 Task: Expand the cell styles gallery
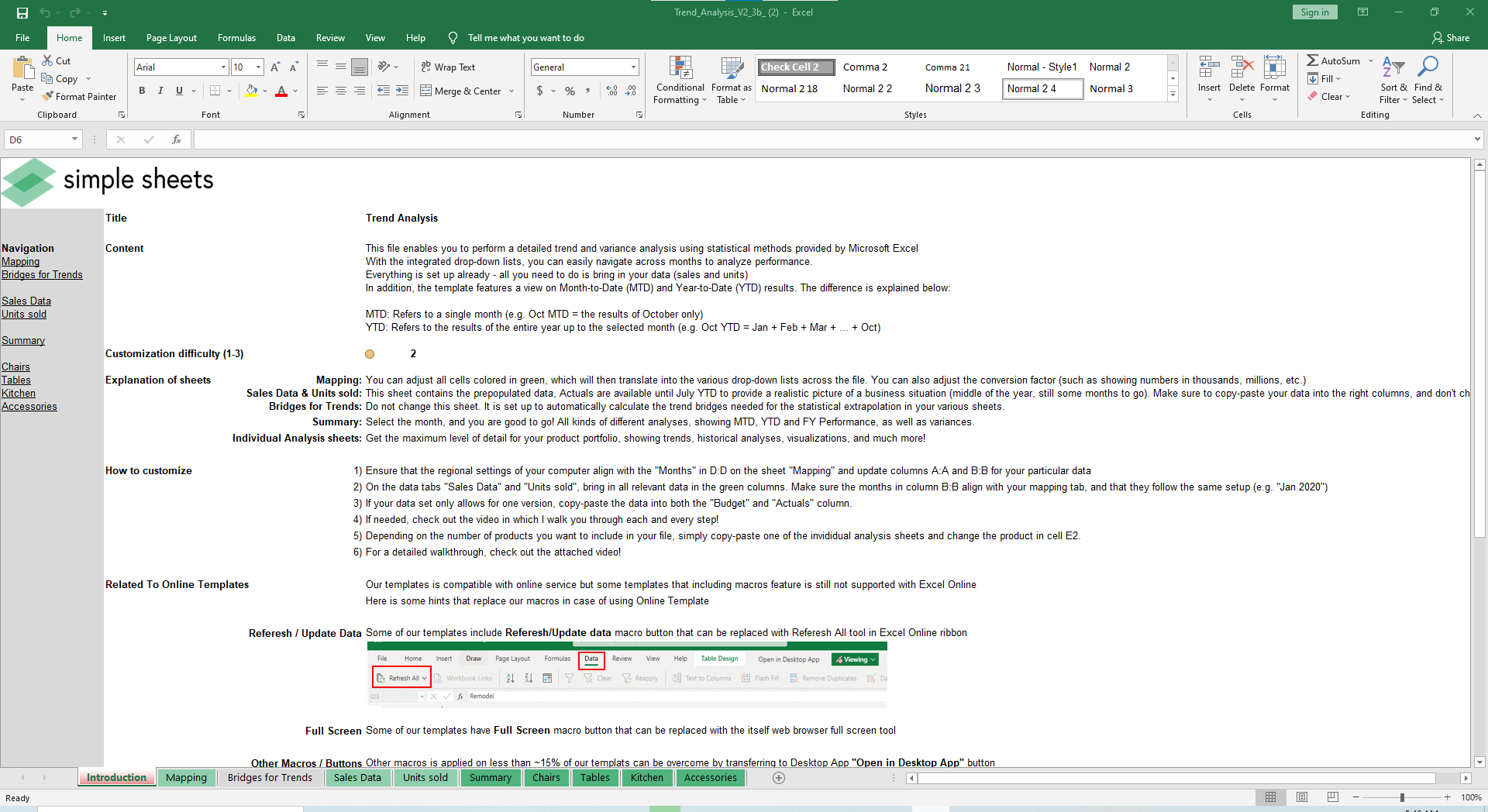[1173, 95]
